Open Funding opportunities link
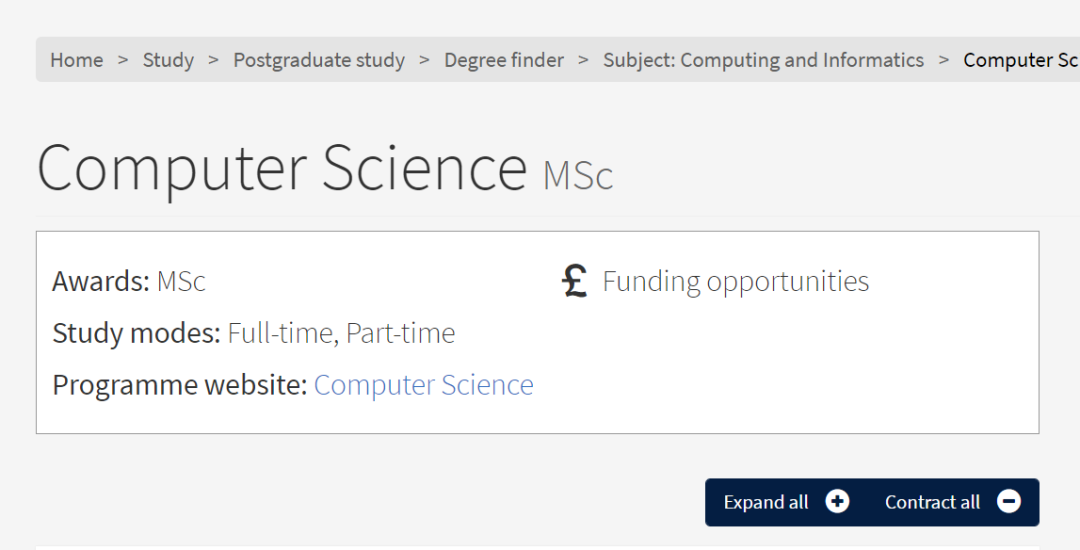Image resolution: width=1080 pixels, height=550 pixels. 736,281
